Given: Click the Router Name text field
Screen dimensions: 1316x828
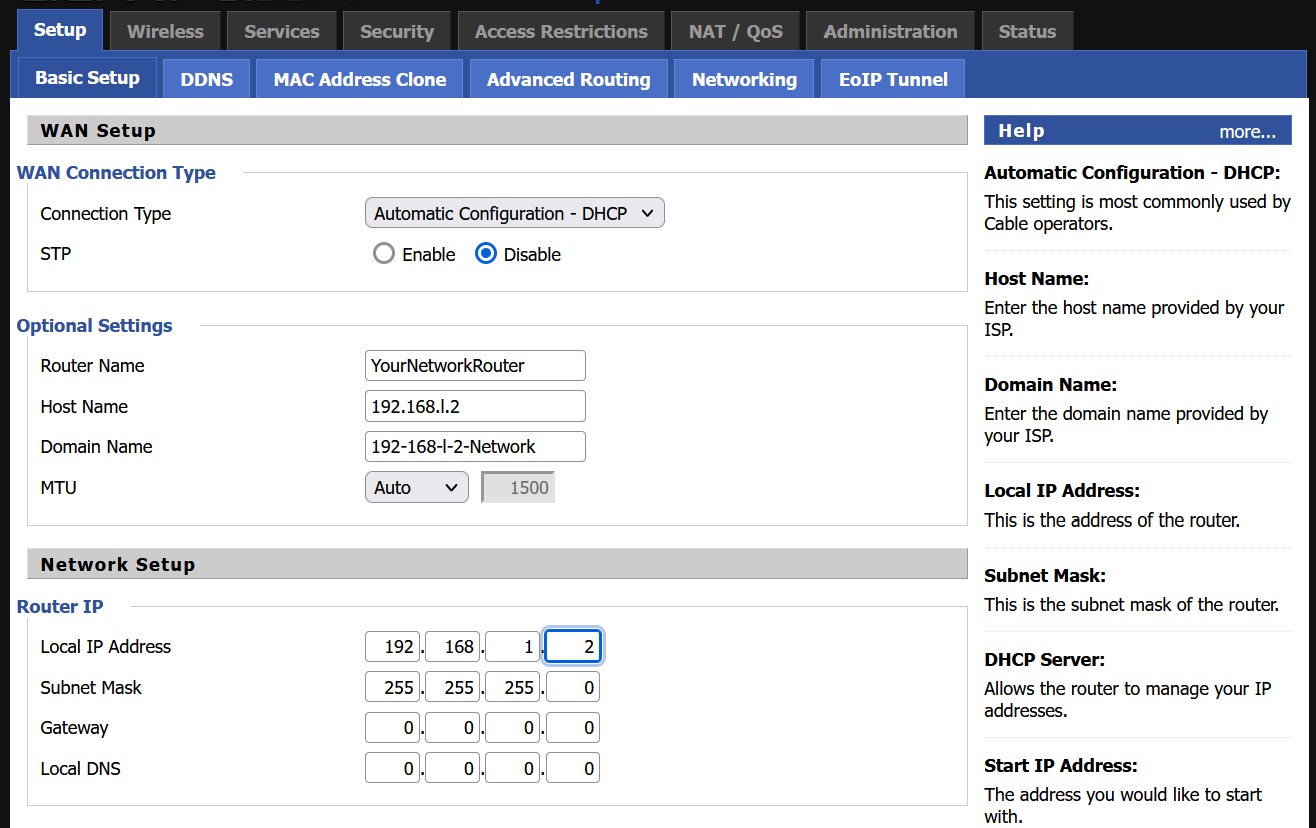Looking at the screenshot, I should point(475,365).
